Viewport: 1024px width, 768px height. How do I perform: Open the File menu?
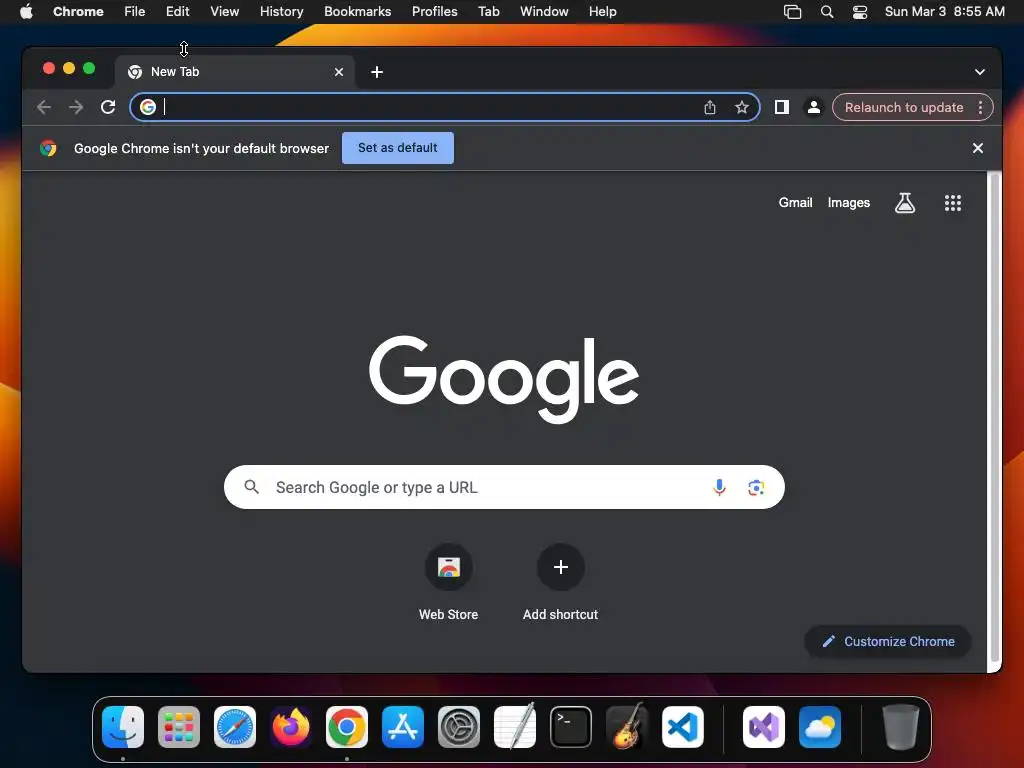click(135, 12)
